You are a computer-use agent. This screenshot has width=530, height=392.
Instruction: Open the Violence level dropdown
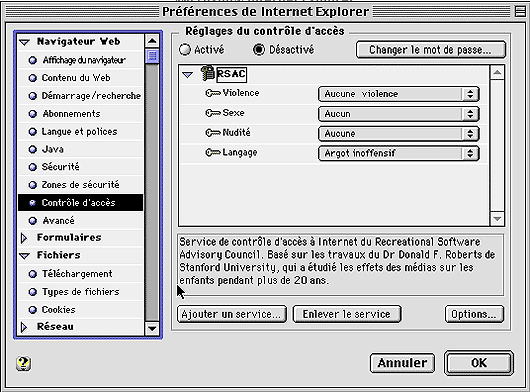[399, 94]
